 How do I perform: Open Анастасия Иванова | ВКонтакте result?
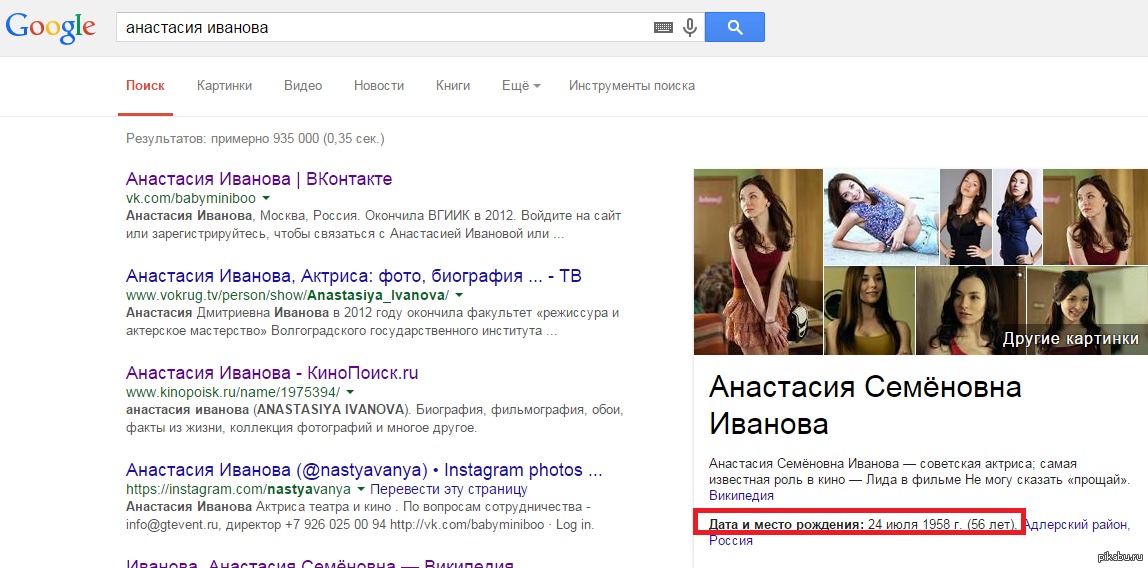click(x=259, y=179)
